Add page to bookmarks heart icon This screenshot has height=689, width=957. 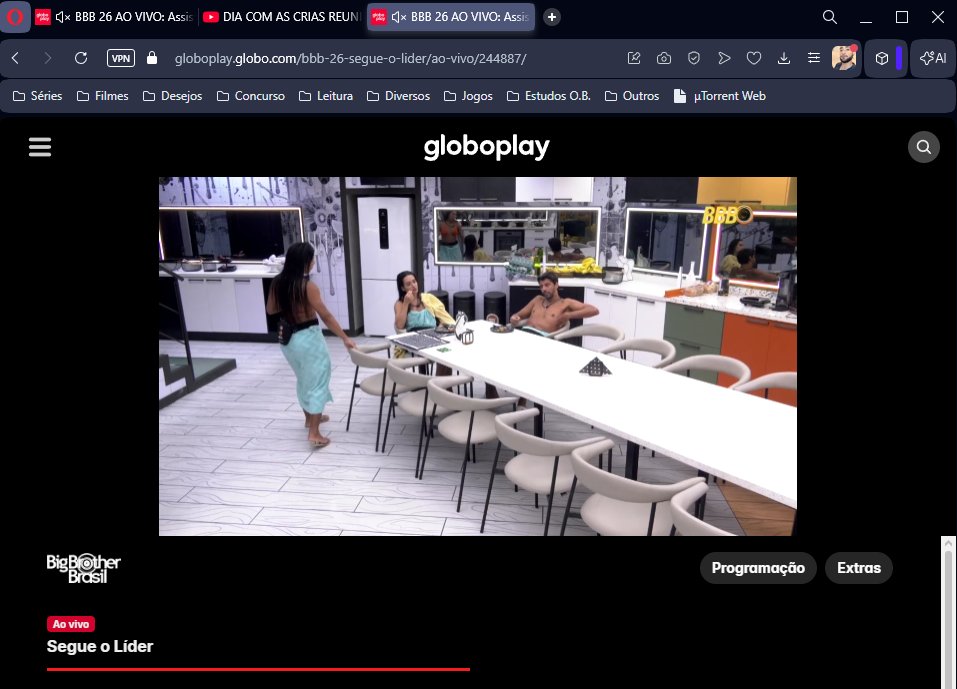pos(754,58)
